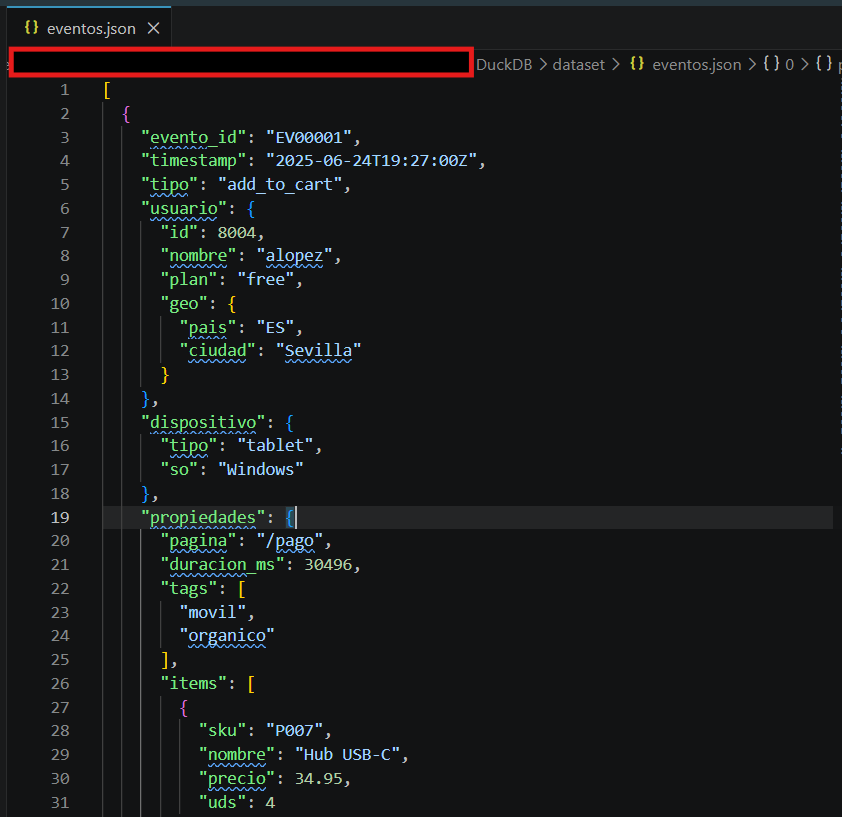Click the "ES" country value

click(275, 328)
